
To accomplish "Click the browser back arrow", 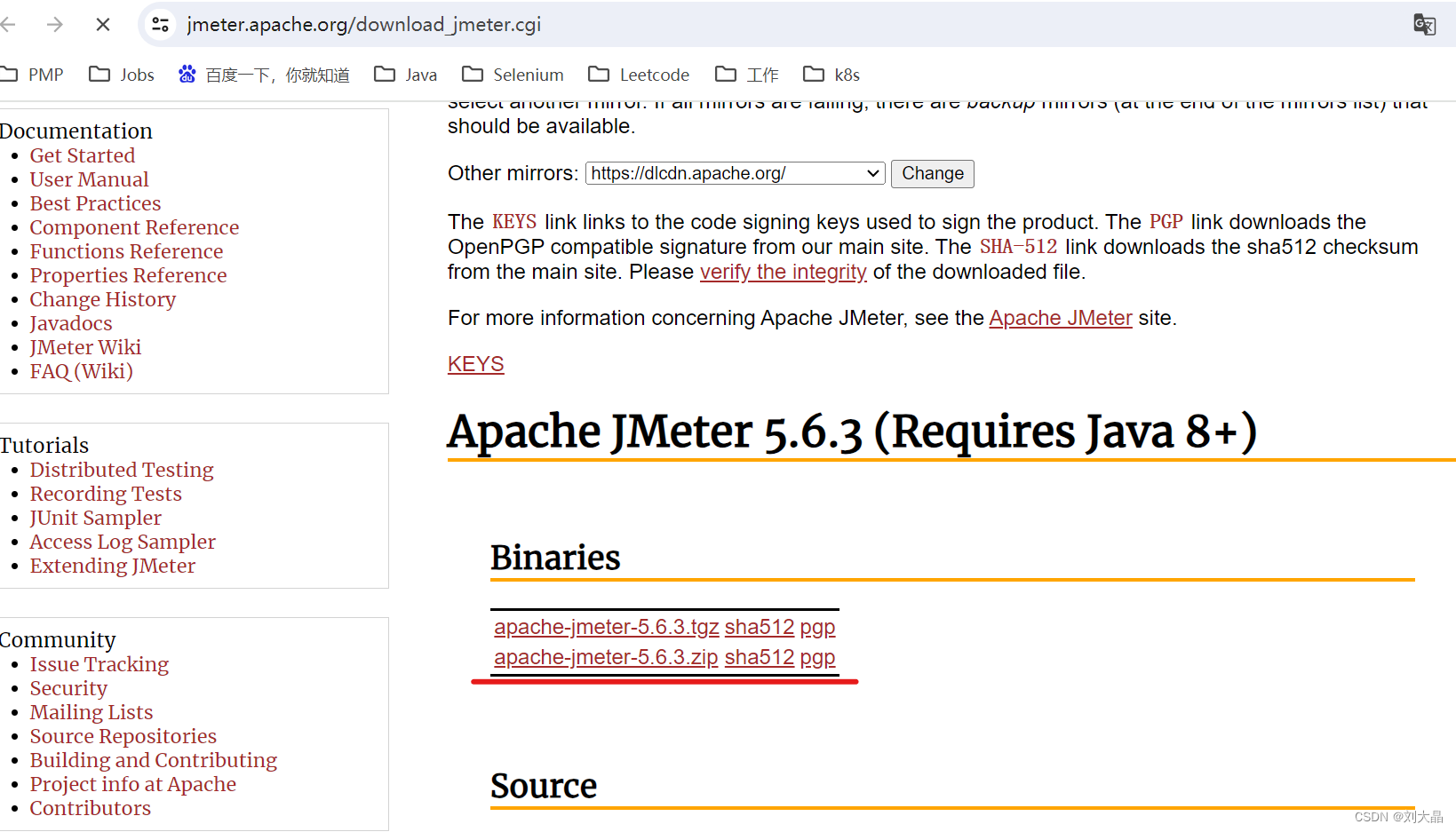I will tap(8, 24).
